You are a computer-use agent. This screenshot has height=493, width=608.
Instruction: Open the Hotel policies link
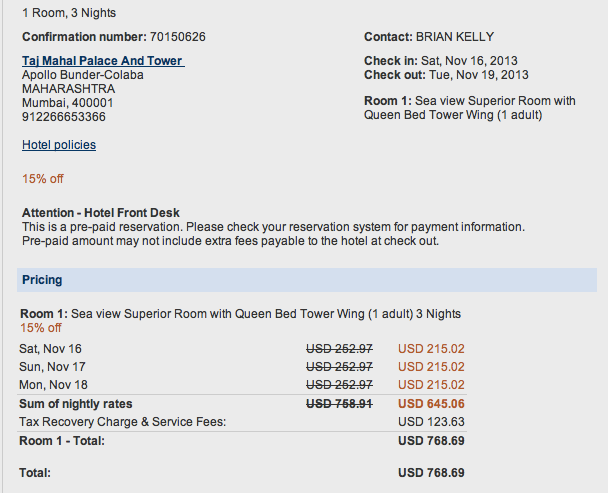tap(59, 145)
